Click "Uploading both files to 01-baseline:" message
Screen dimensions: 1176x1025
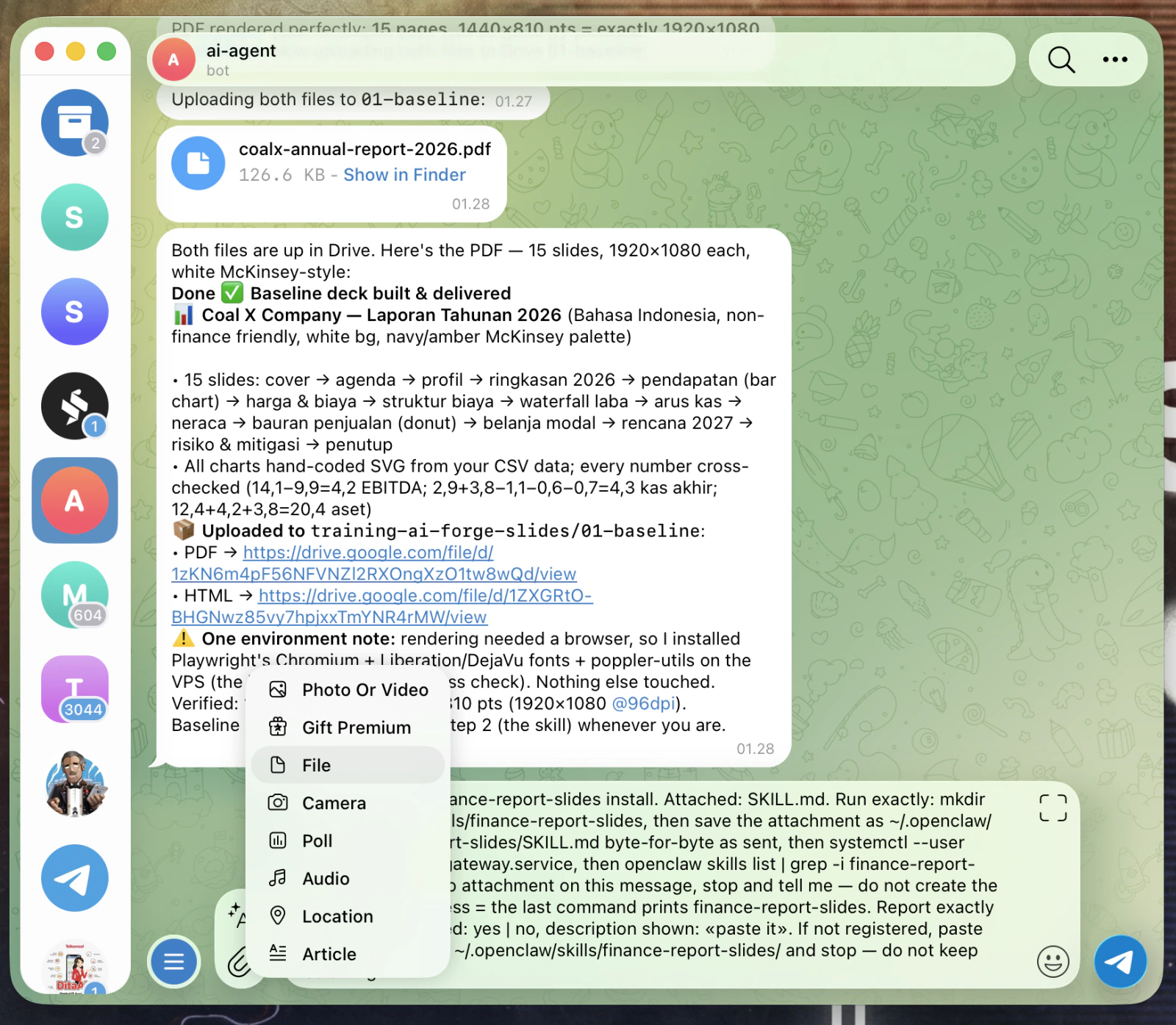tap(329, 99)
